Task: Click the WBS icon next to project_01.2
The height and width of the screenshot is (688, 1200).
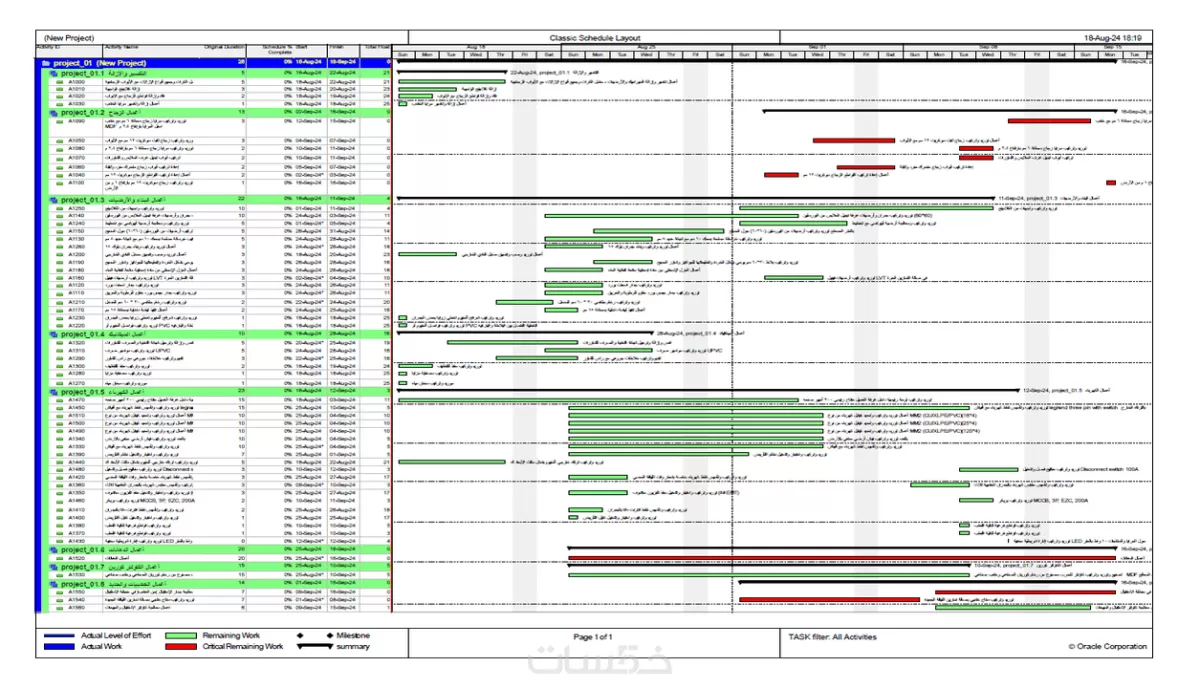Action: tap(53, 112)
